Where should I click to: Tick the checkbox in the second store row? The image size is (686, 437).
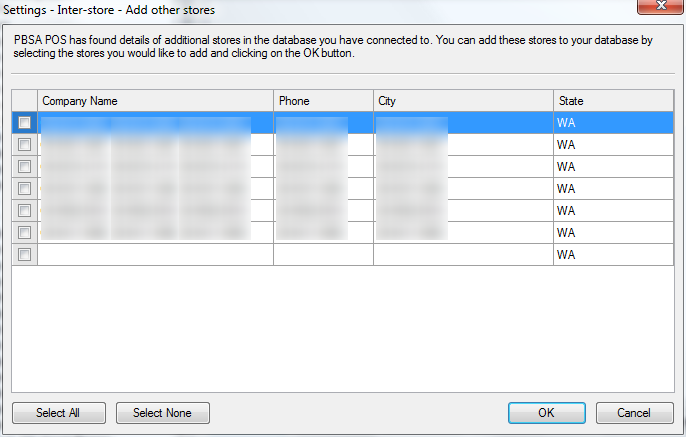tap(24, 144)
